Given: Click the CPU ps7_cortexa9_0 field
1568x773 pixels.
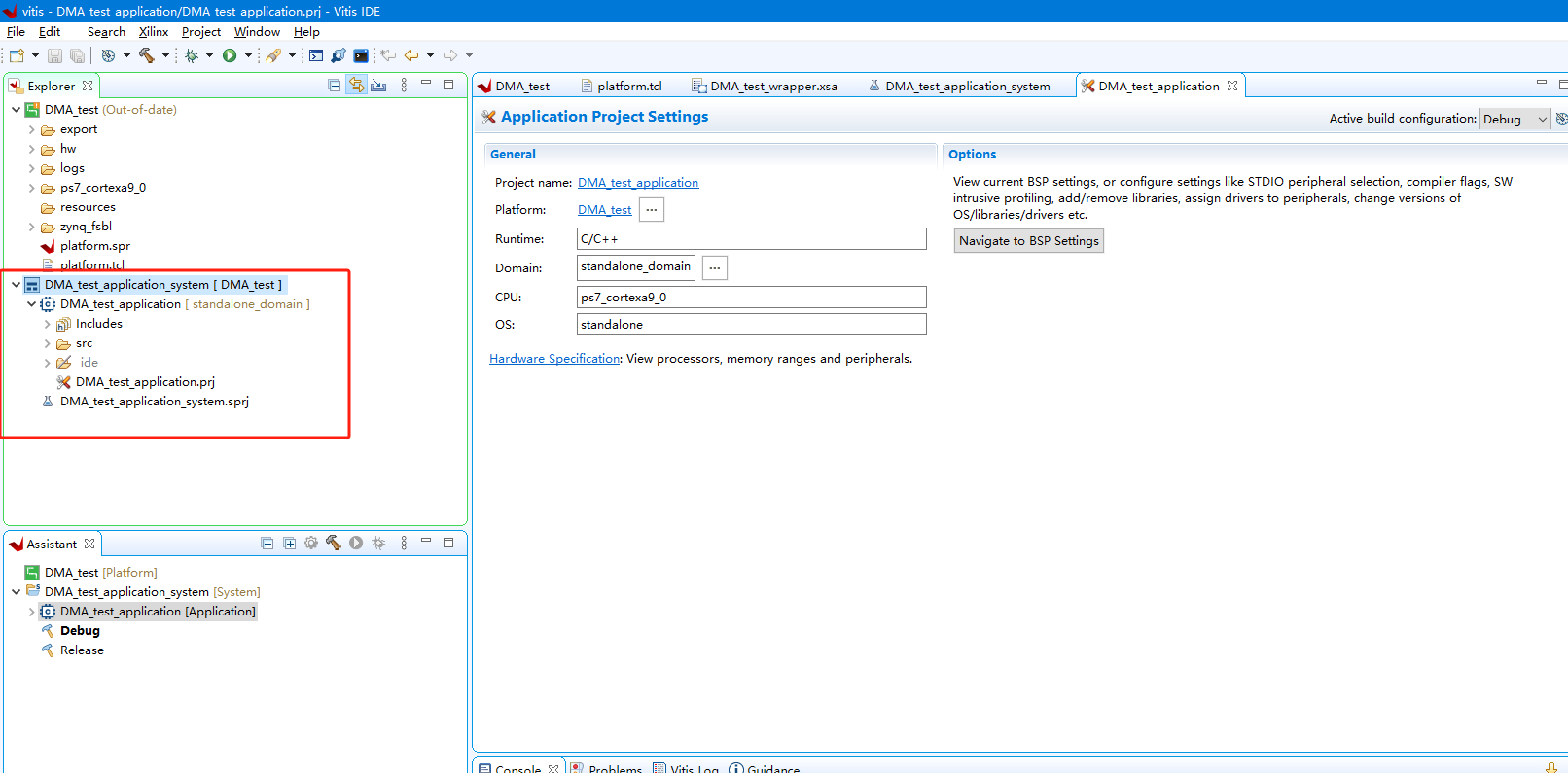Looking at the screenshot, I should coord(752,298).
